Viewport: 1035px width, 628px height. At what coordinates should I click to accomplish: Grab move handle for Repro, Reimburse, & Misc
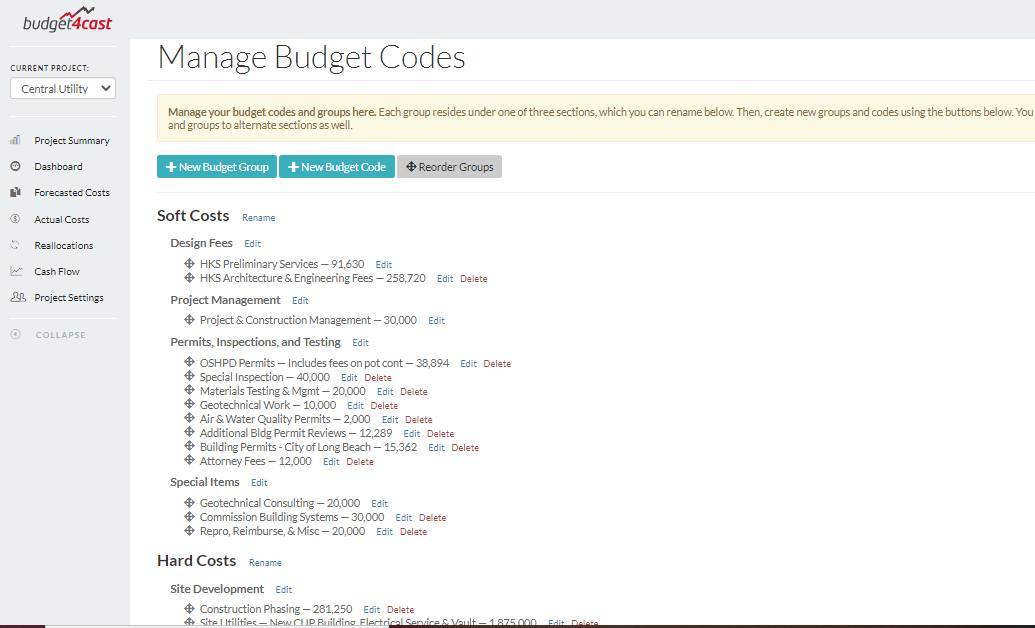point(189,530)
